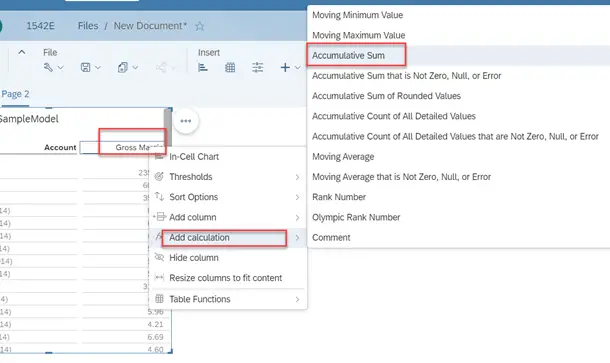
Task: Mark document as favorite with star icon
Action: point(200,26)
